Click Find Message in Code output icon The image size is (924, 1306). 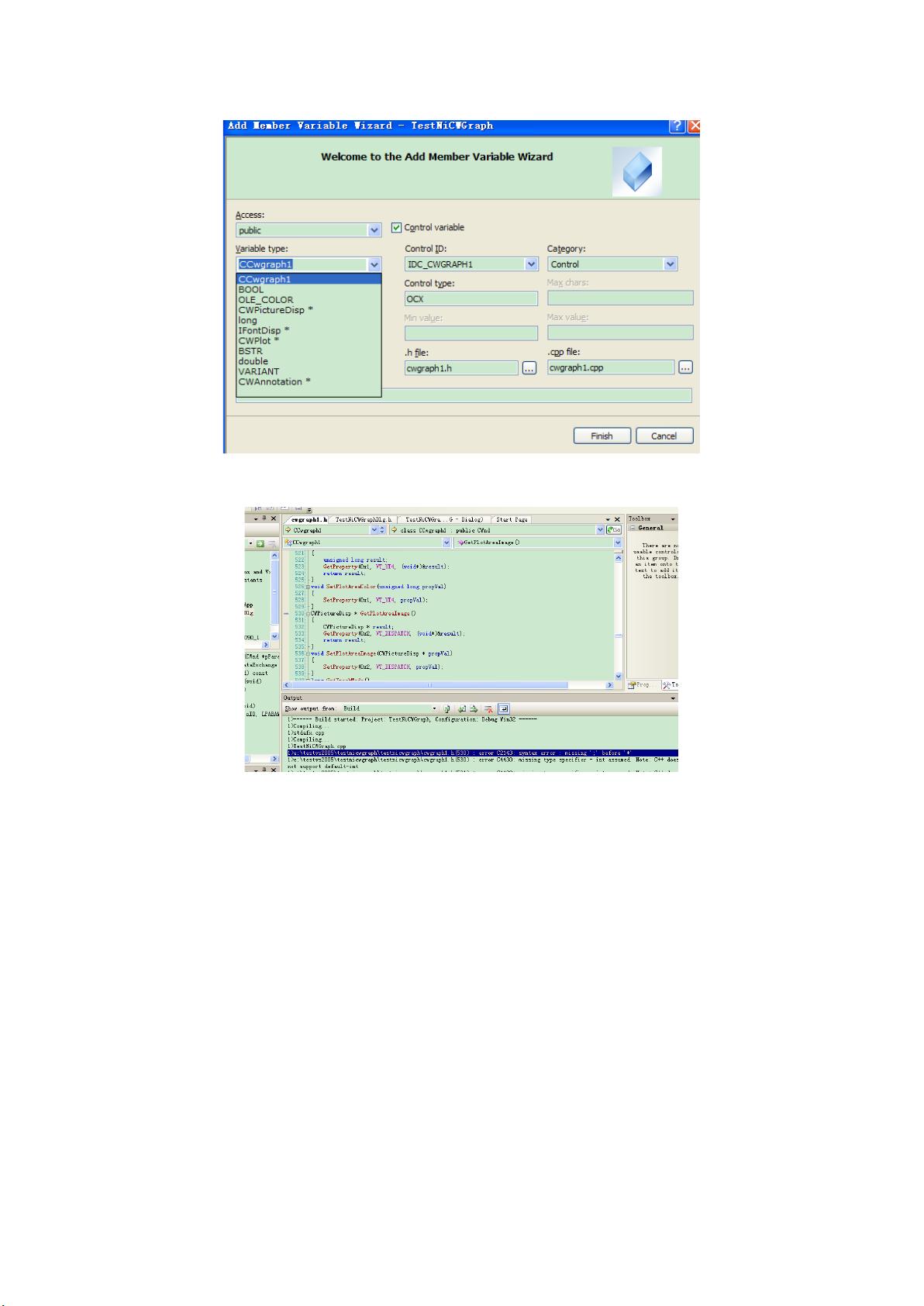447,708
